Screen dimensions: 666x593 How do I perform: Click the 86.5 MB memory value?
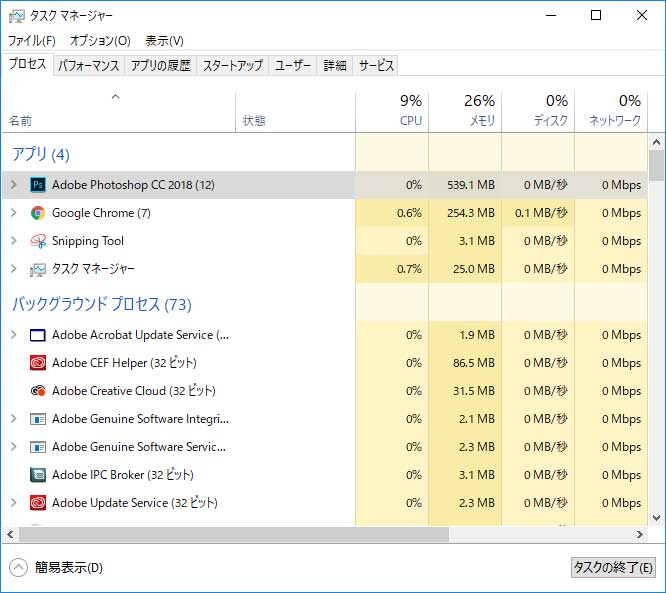[474, 363]
